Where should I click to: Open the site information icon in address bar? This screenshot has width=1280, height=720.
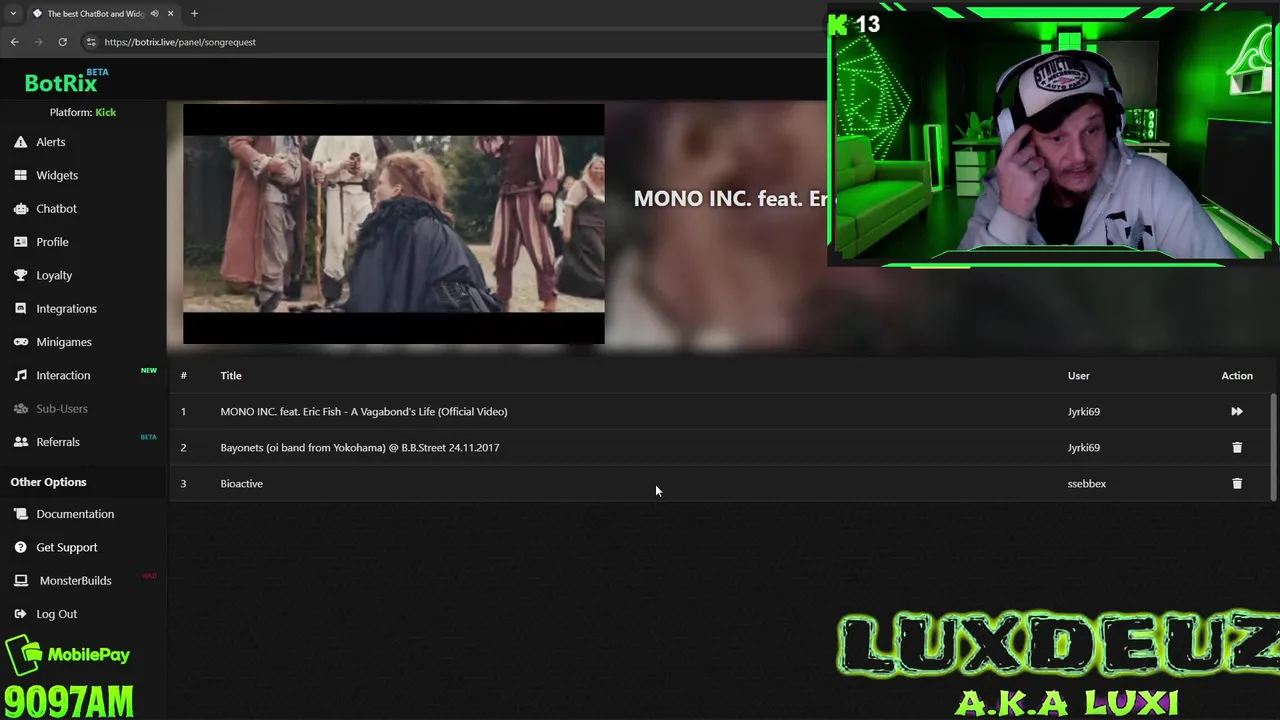coord(91,42)
